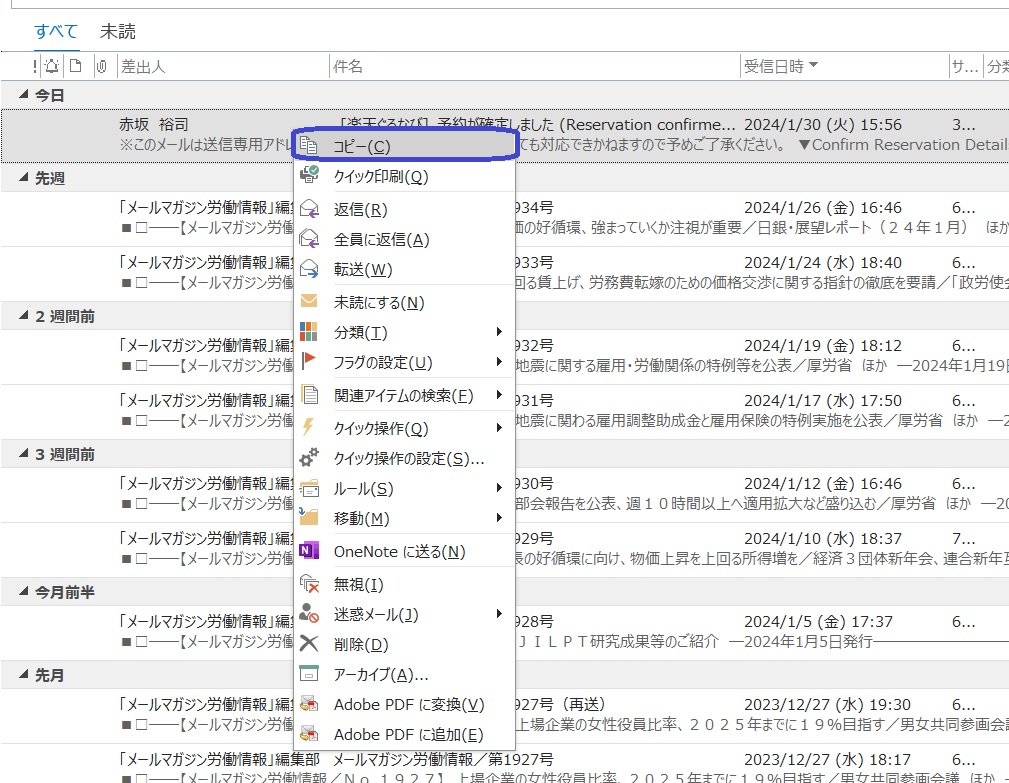1009x783 pixels.
Task: Select OneNote に送る(N) entry
Action: coord(405,551)
